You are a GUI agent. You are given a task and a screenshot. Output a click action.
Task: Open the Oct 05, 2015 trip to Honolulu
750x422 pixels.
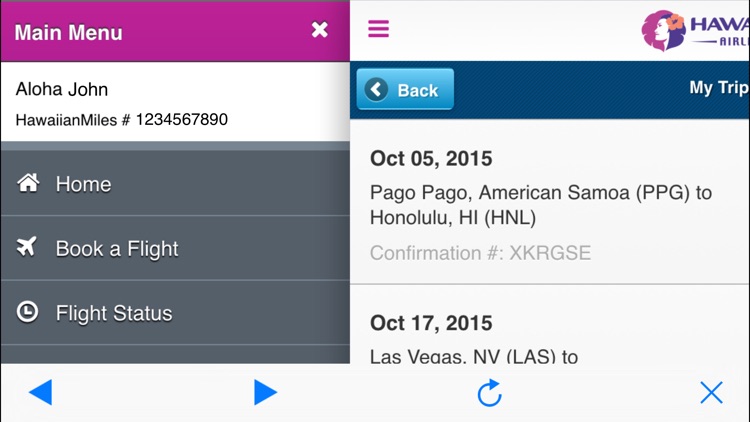(550, 203)
